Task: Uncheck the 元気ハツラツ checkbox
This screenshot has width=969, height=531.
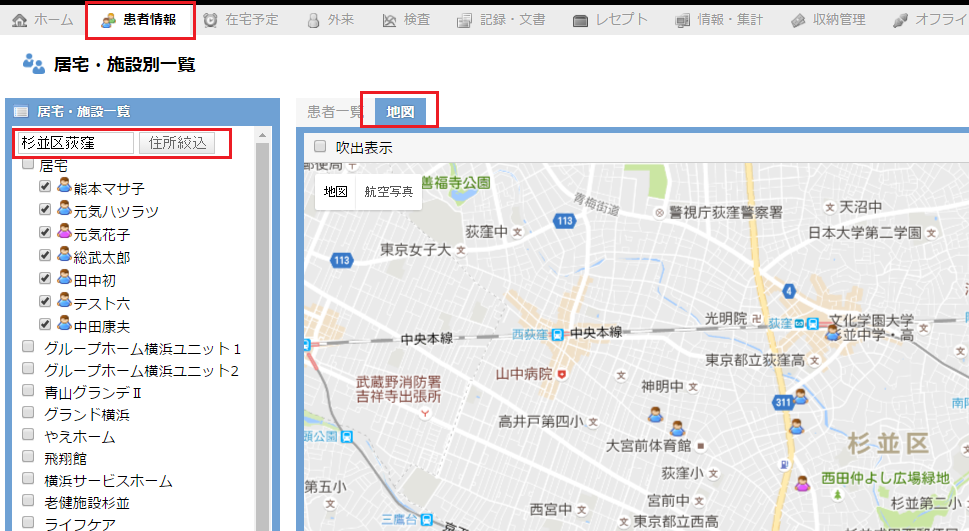Action: [x=44, y=209]
